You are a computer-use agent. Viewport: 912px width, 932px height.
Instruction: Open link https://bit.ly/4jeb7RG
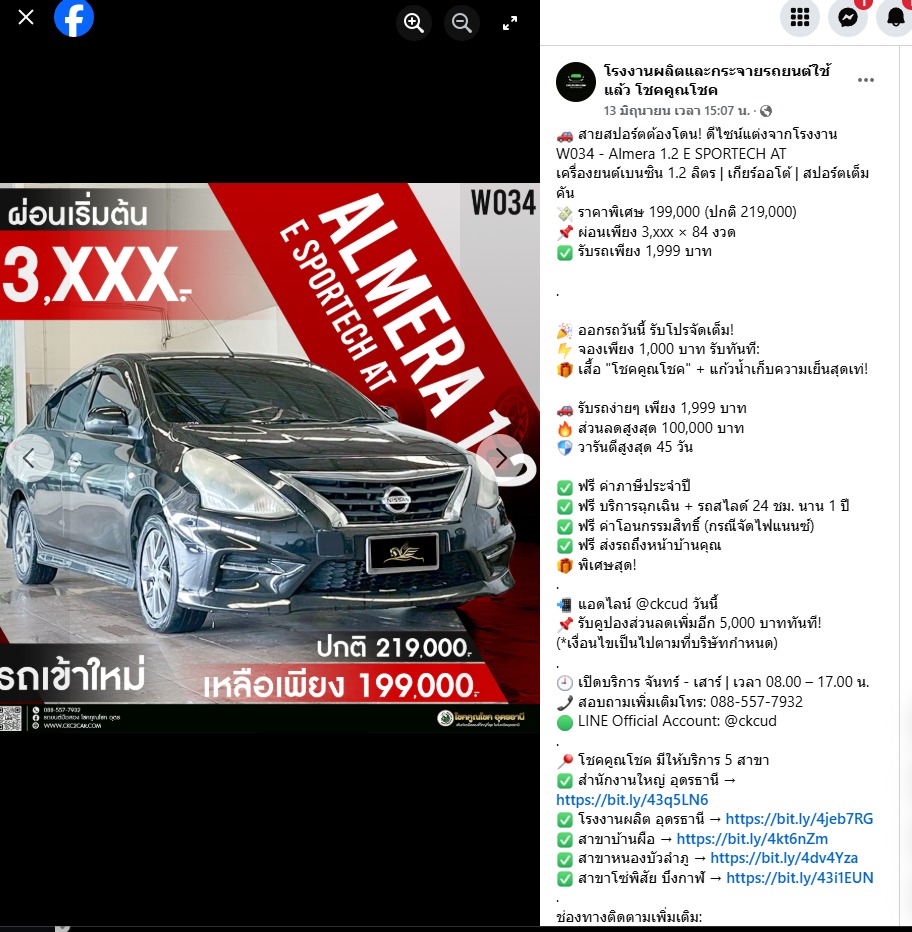pyautogui.click(x=799, y=819)
